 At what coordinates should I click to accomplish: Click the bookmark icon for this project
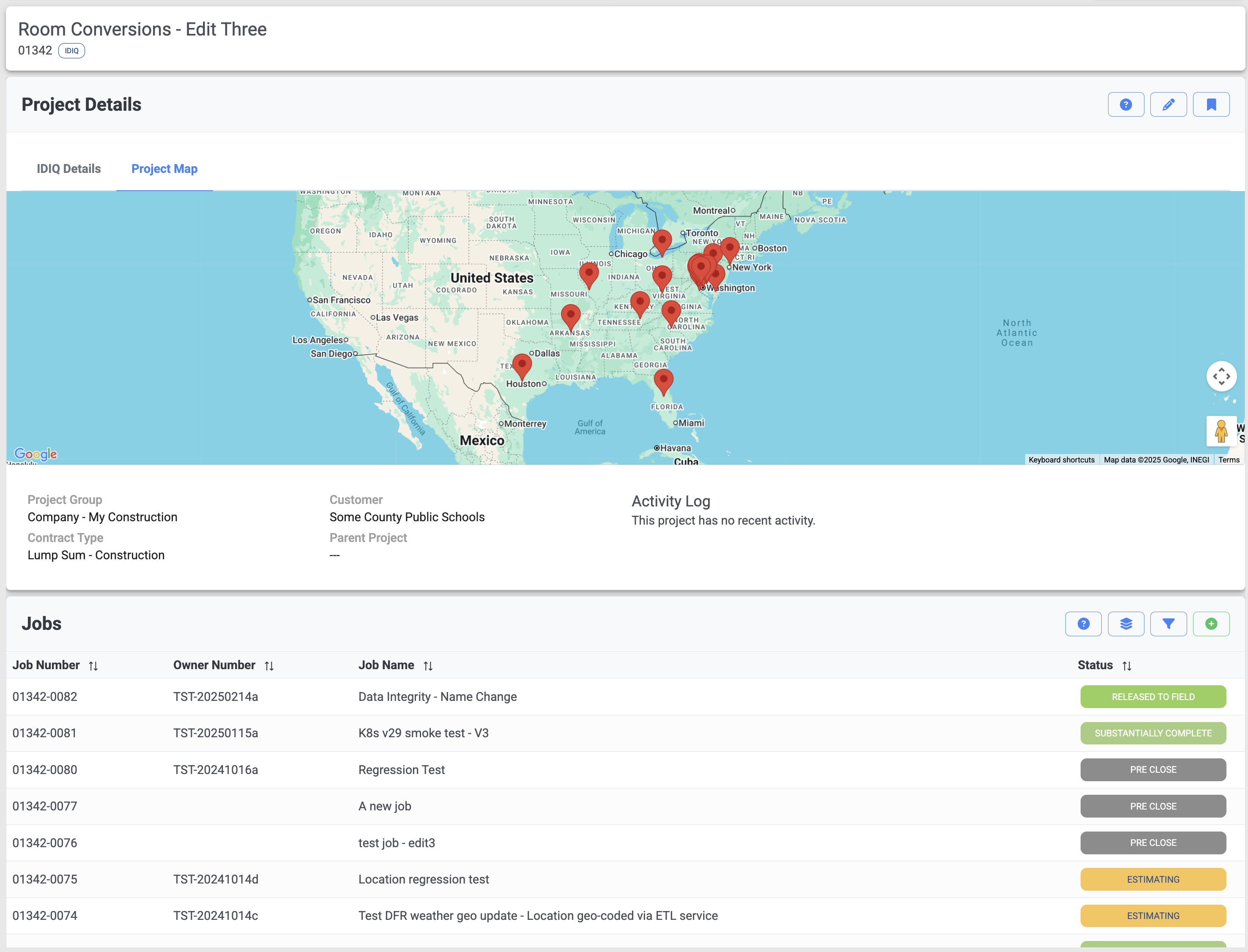coord(1211,104)
